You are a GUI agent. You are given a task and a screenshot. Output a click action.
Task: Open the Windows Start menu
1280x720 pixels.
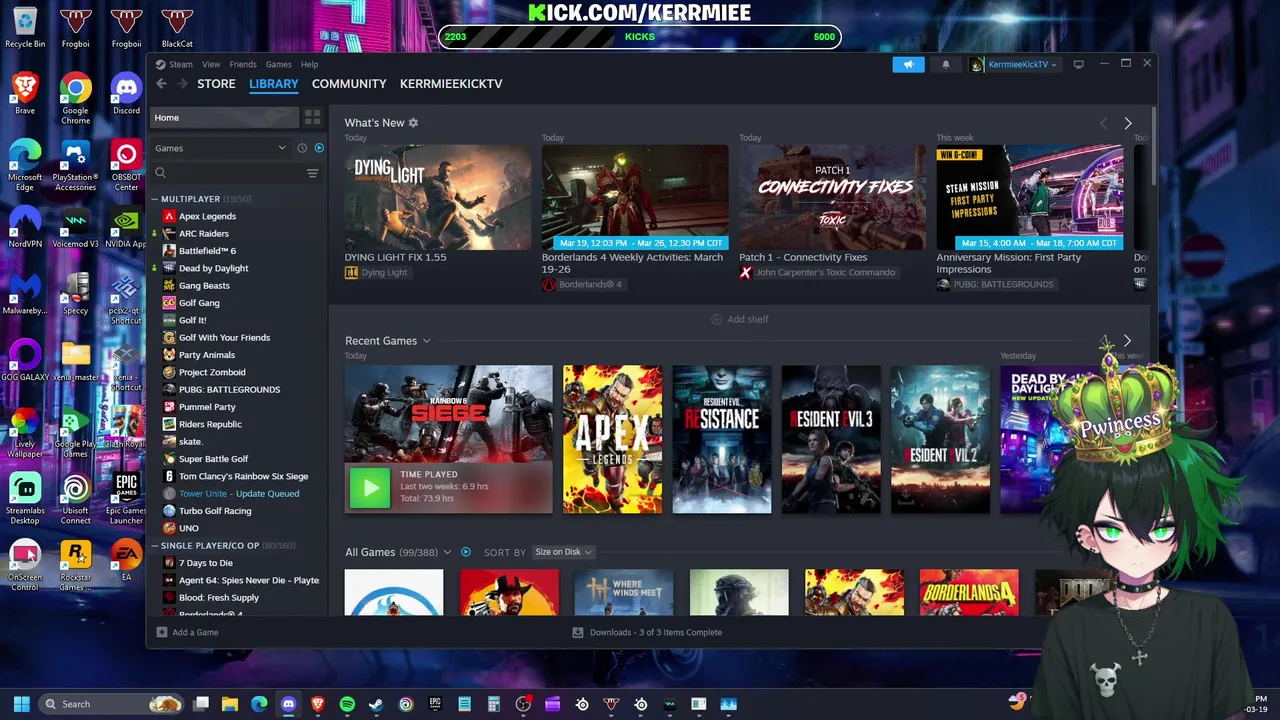pyautogui.click(x=21, y=704)
